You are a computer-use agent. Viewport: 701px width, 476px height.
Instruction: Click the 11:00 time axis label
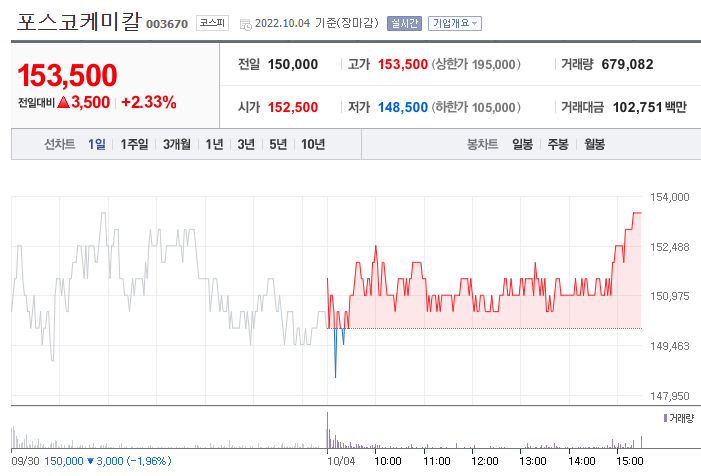(x=437, y=461)
